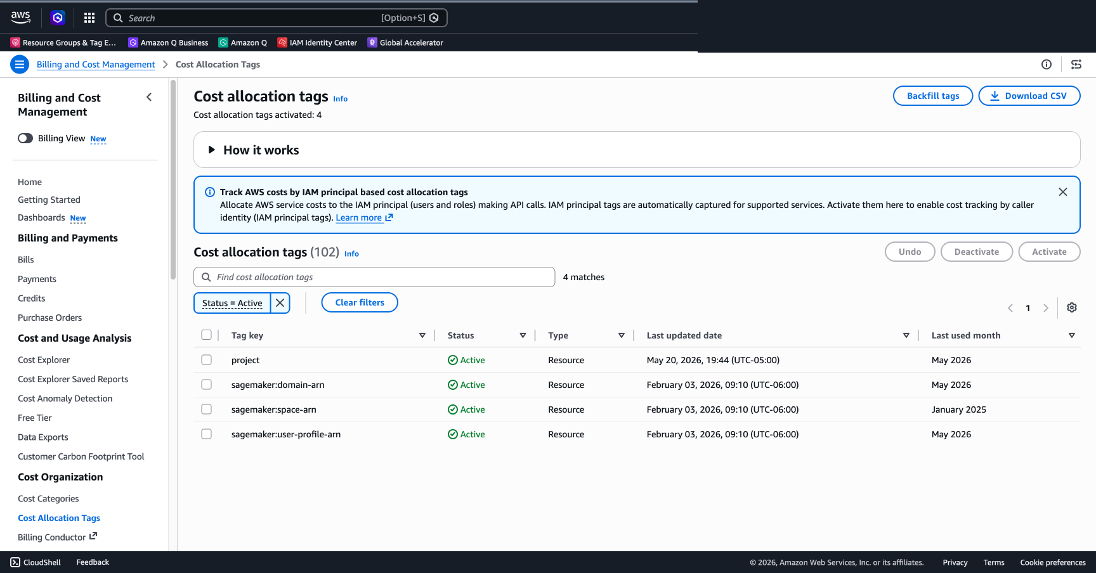This screenshot has height=573, width=1096.
Task: Click the active status icon for project
Action: click(x=453, y=361)
